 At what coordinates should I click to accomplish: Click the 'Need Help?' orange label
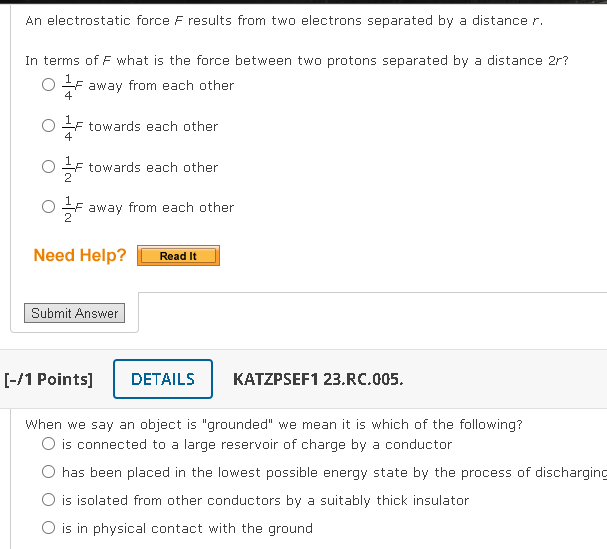click(x=80, y=255)
